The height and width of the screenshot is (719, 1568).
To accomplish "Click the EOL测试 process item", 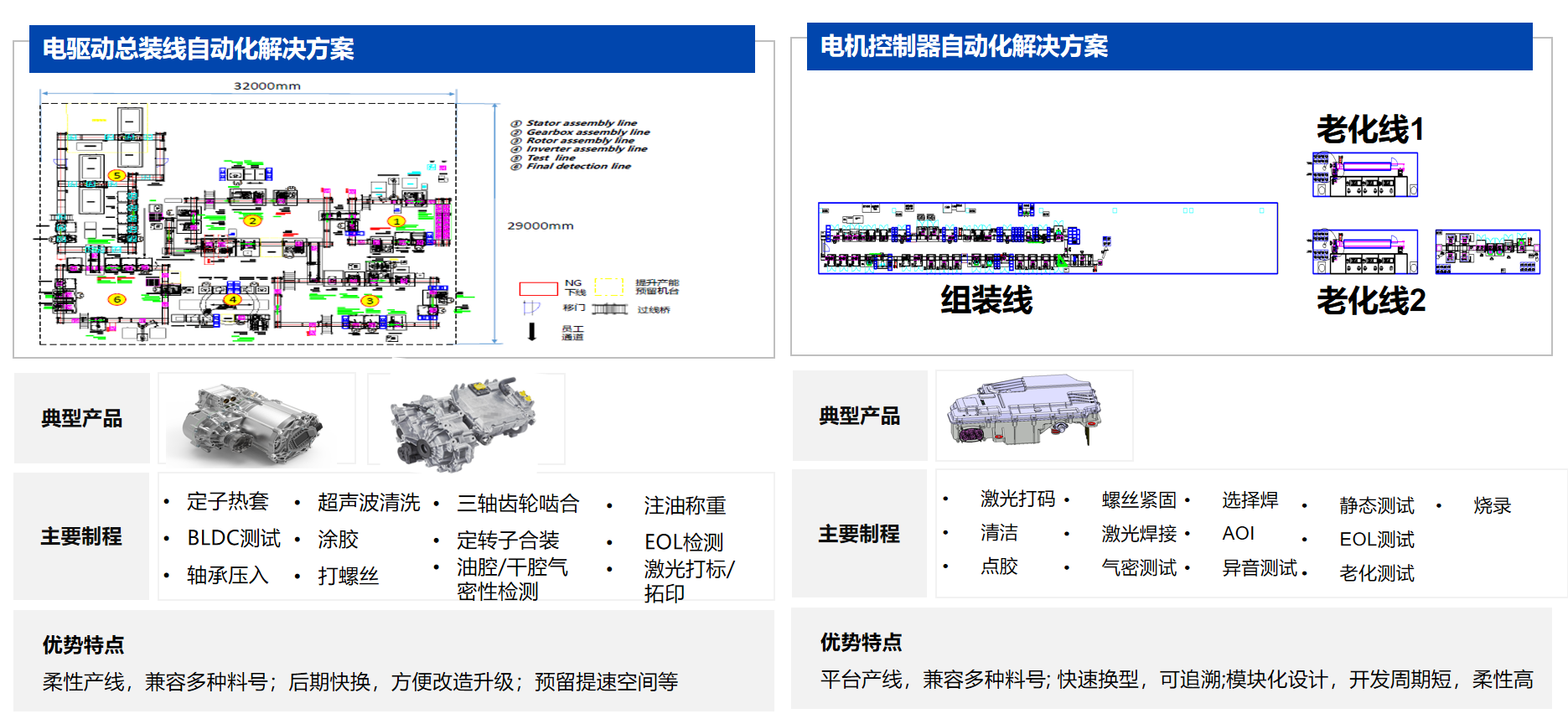I will click(x=1377, y=539).
